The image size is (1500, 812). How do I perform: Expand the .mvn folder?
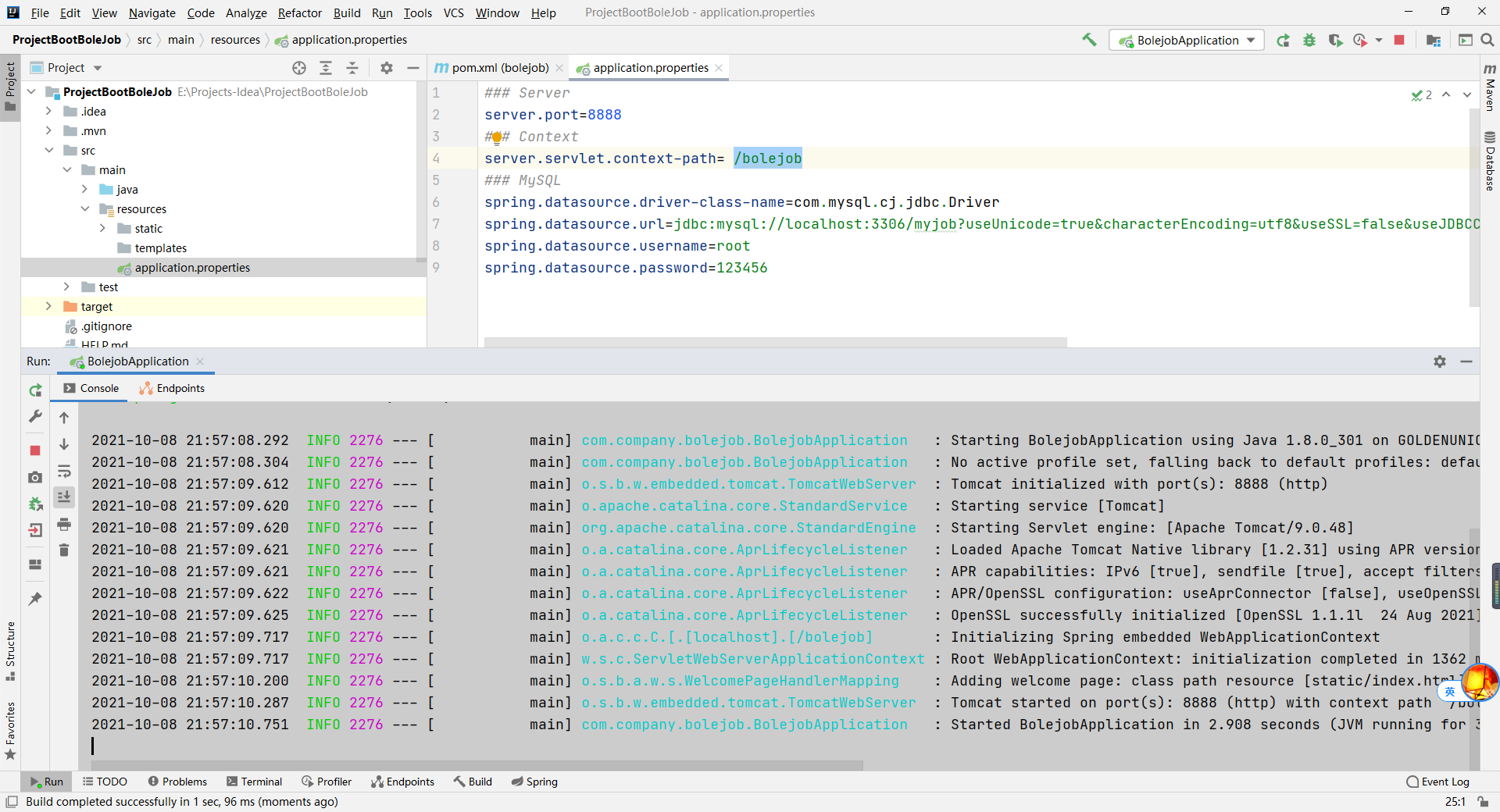coord(49,131)
